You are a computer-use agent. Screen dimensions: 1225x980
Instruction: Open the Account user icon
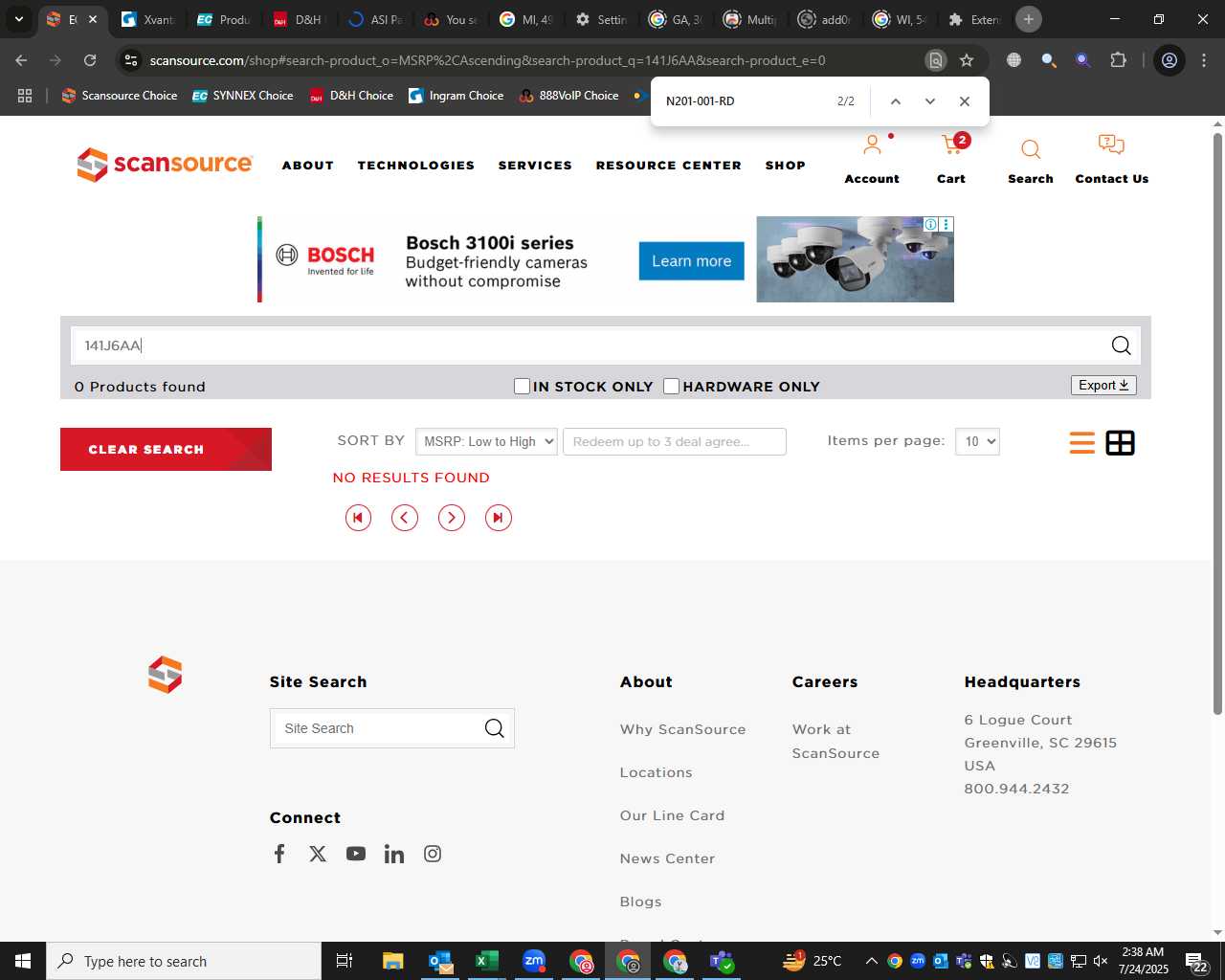pyautogui.click(x=872, y=145)
